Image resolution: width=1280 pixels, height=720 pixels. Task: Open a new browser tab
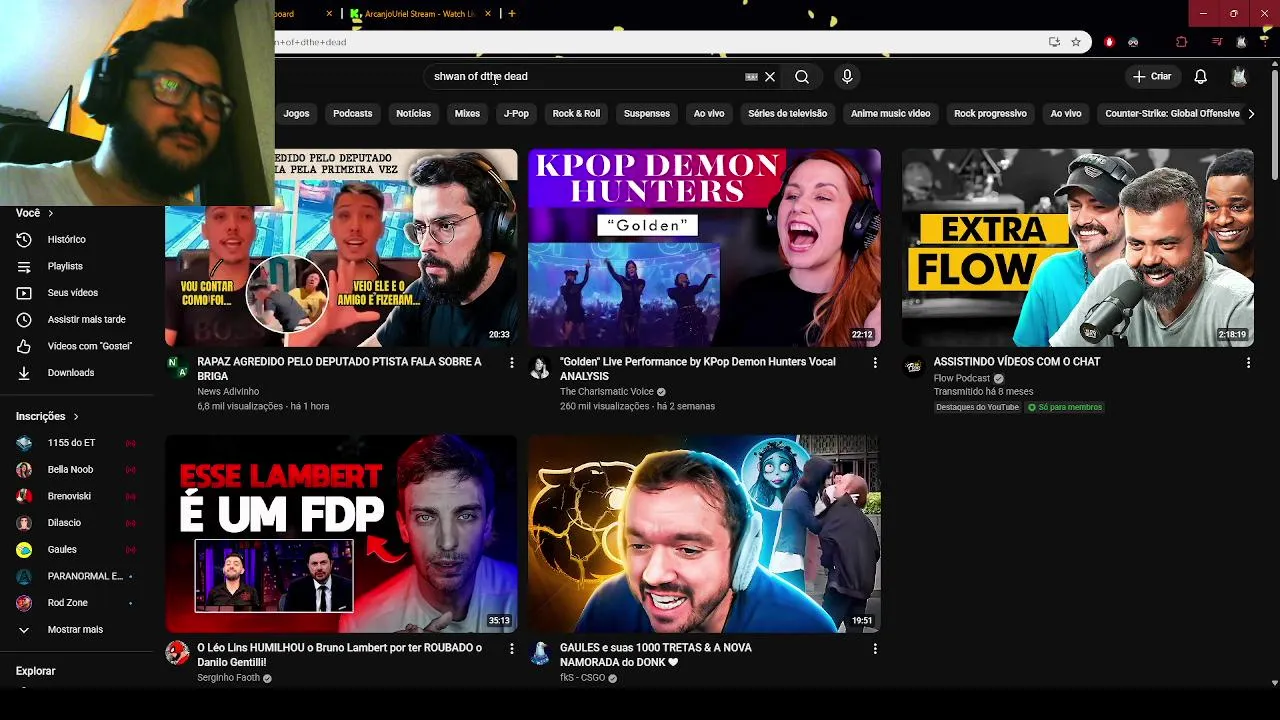point(511,14)
